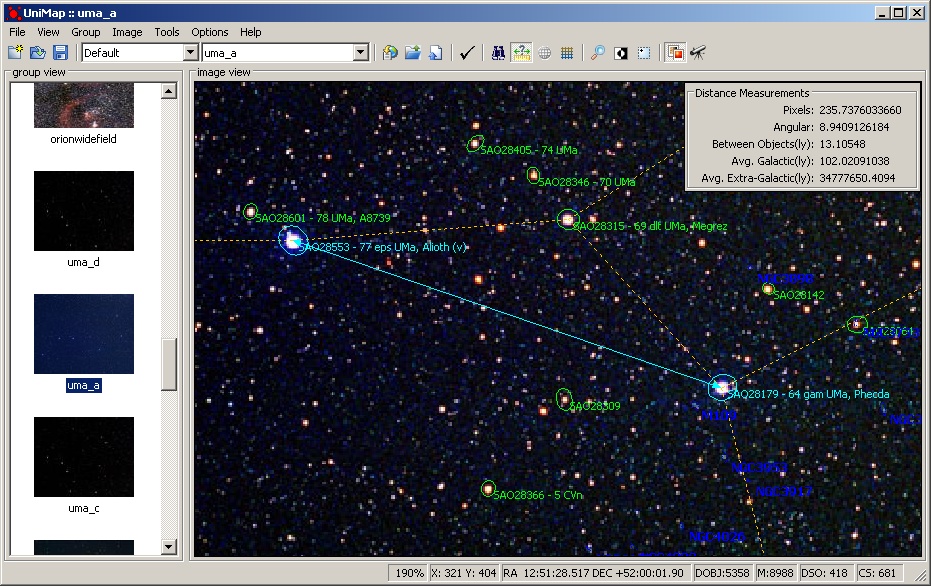This screenshot has height=586, width=931.
Task: Select the uma_a thumbnail image
Action: click(x=84, y=334)
